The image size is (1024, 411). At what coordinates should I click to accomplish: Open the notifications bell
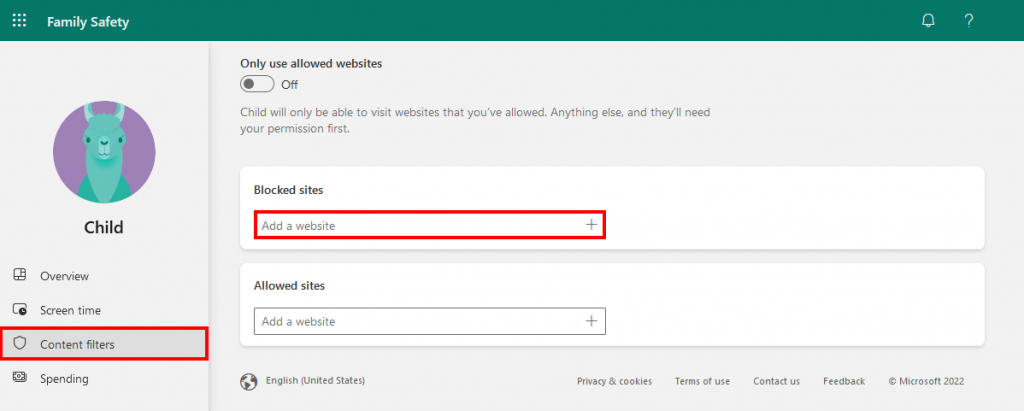tap(928, 21)
